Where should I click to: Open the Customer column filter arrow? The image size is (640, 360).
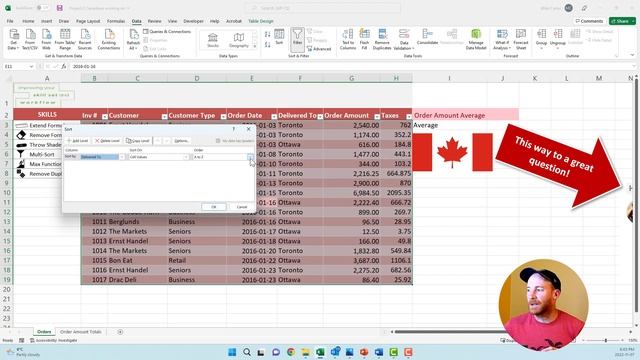(164, 117)
